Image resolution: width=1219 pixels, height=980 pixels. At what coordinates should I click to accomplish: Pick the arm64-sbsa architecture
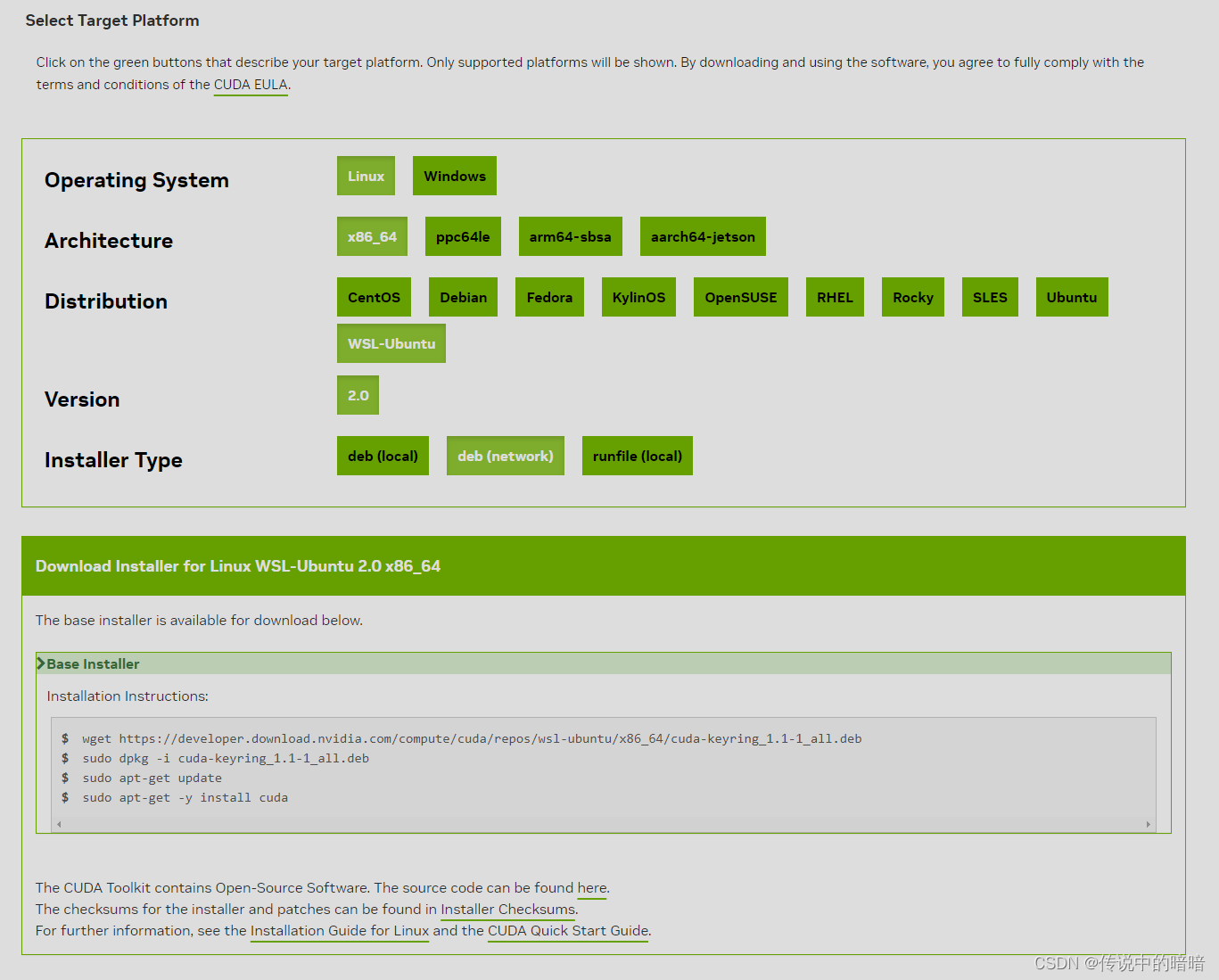570,236
